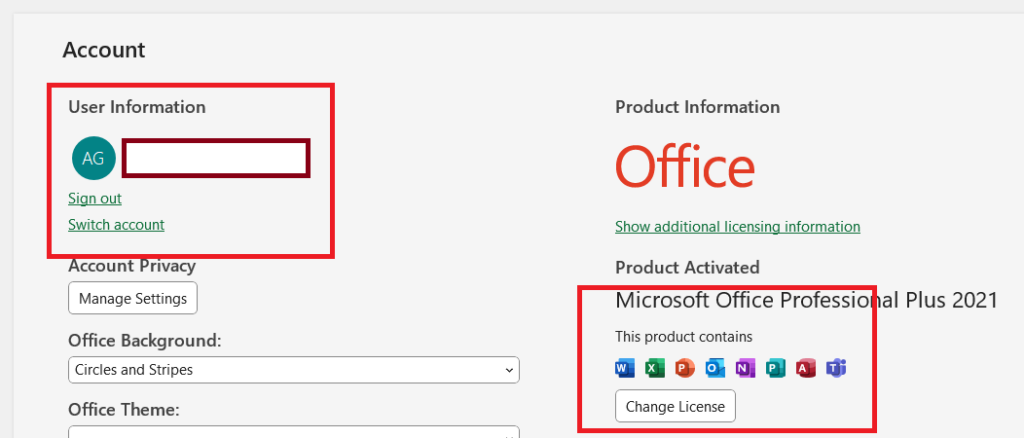Click the Teams app icon
The image size is (1024, 438).
coord(836,369)
